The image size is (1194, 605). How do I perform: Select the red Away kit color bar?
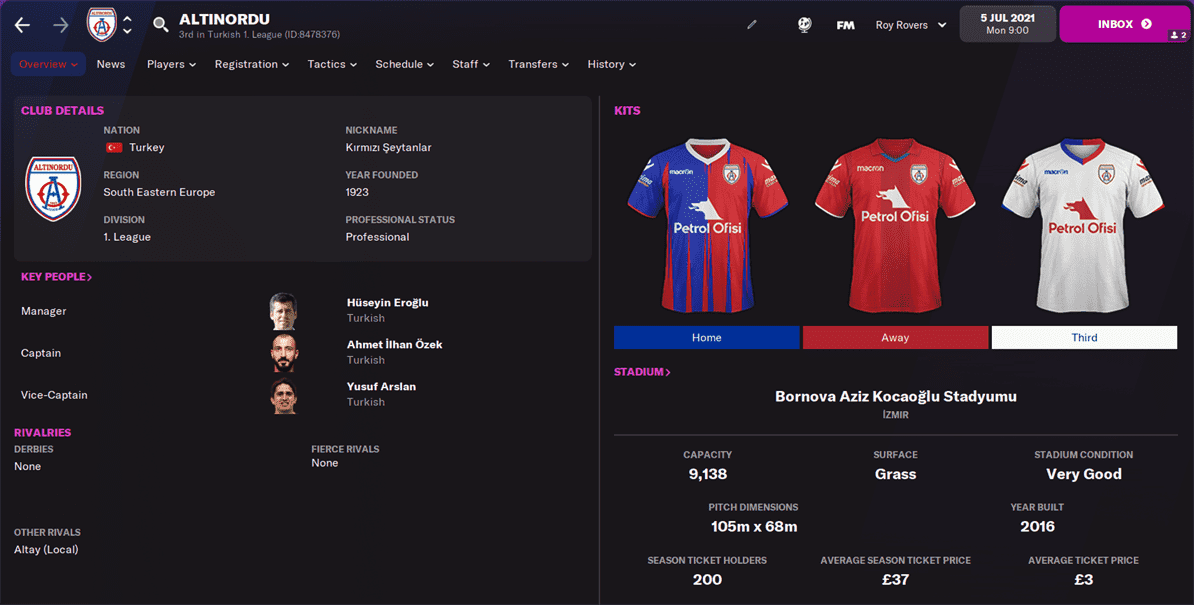click(896, 337)
